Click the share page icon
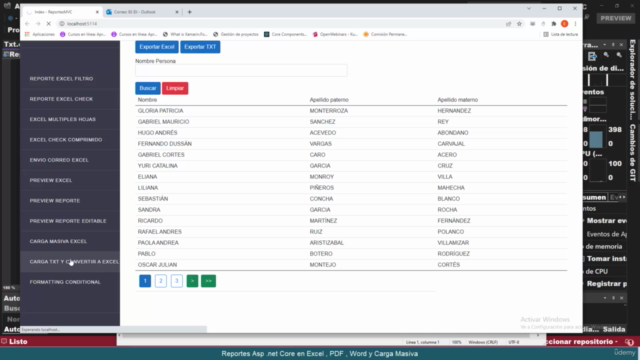 509,24
